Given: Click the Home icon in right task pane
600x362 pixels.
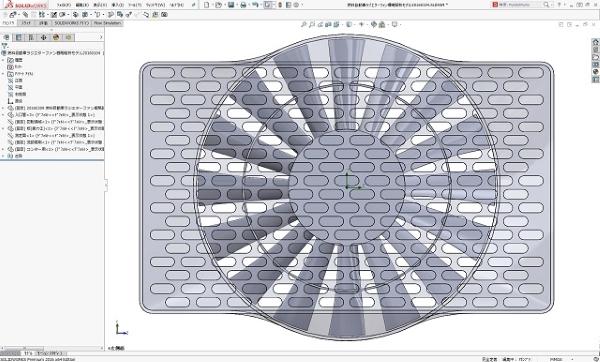Looking at the screenshot, I should click(596, 42).
